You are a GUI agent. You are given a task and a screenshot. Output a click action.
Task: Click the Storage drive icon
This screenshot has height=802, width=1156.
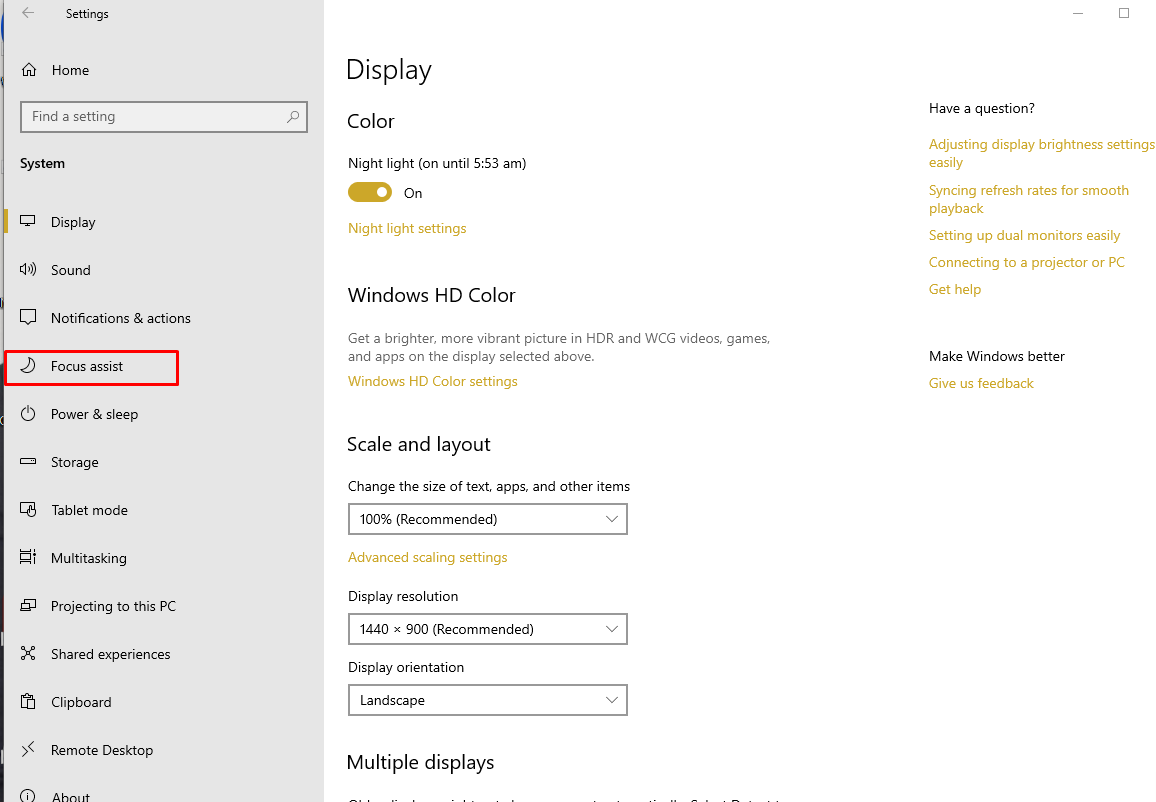(x=28, y=461)
